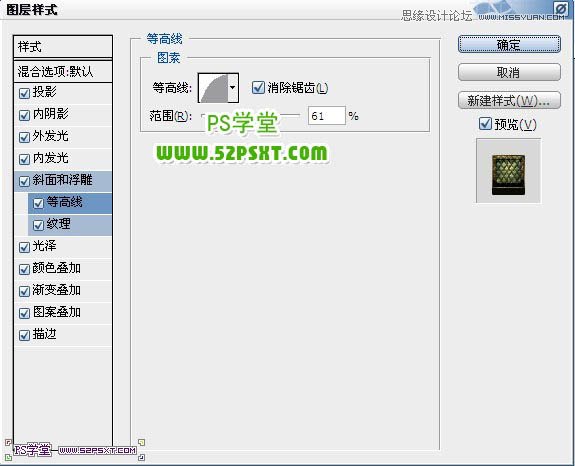Select 混合选项:默认 blending options
This screenshot has width=575, height=466.
pyautogui.click(x=63, y=71)
